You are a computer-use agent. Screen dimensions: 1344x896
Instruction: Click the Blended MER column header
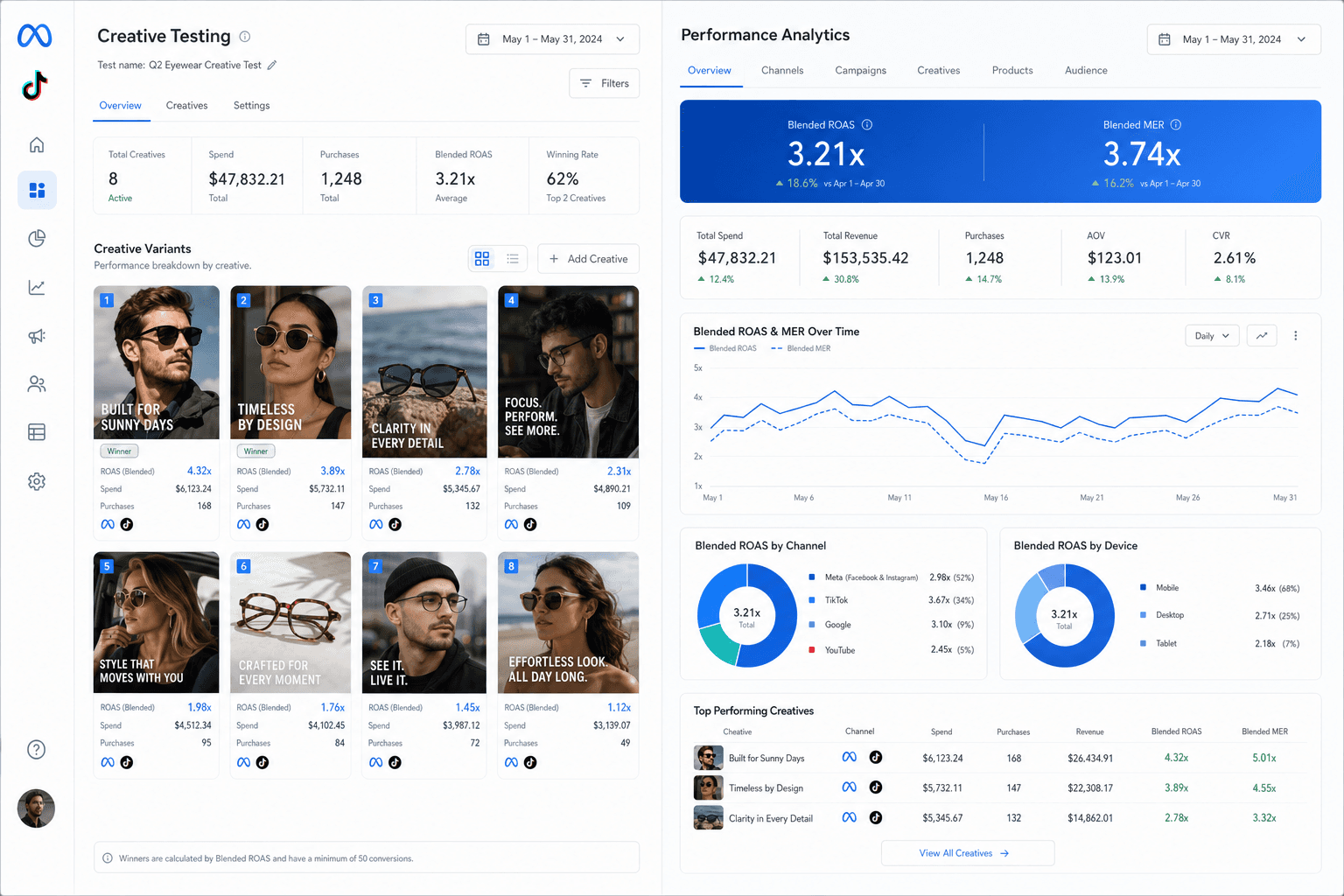pyautogui.click(x=1264, y=731)
